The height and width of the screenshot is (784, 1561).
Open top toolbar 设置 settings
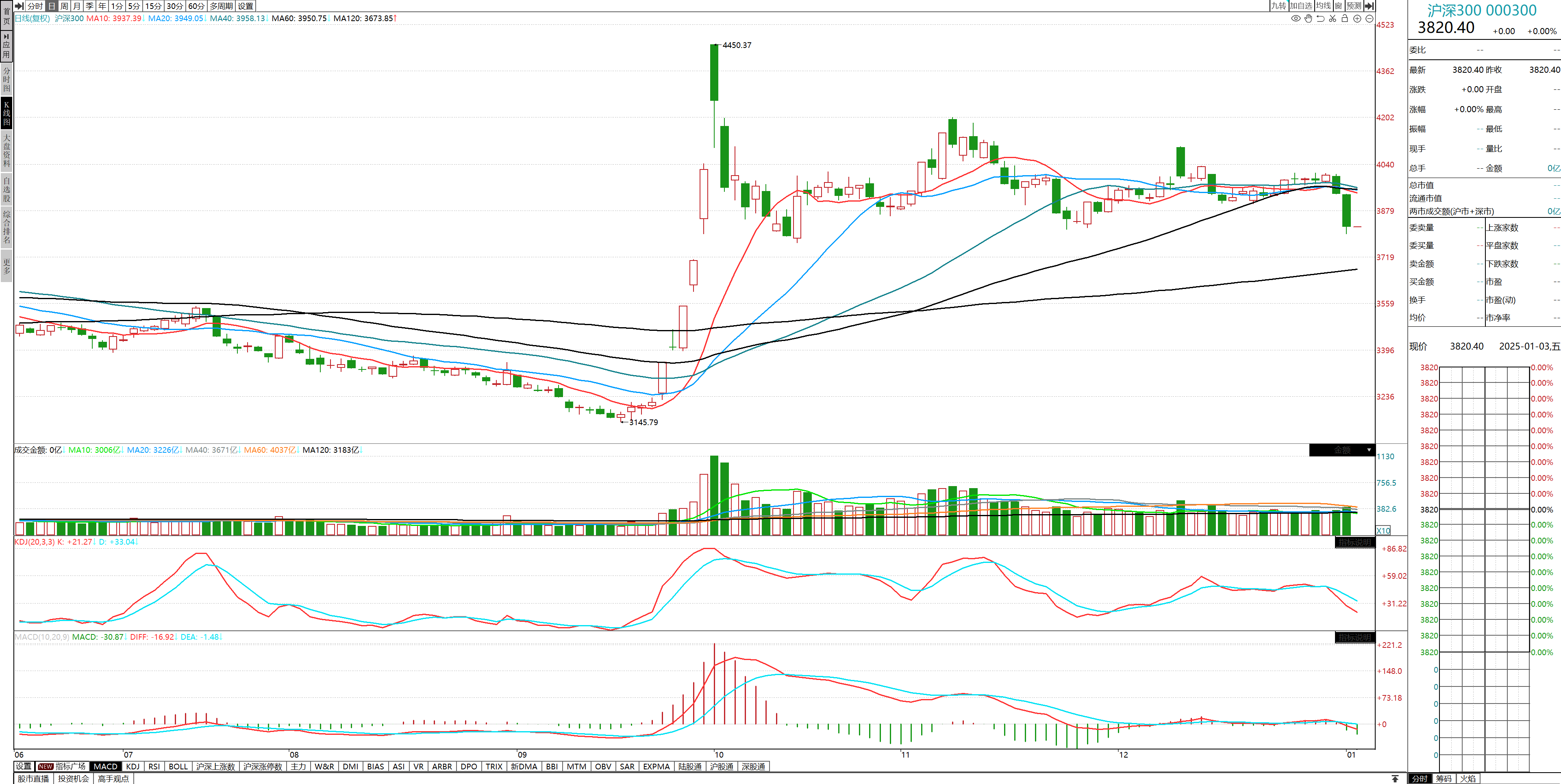pyautogui.click(x=246, y=6)
